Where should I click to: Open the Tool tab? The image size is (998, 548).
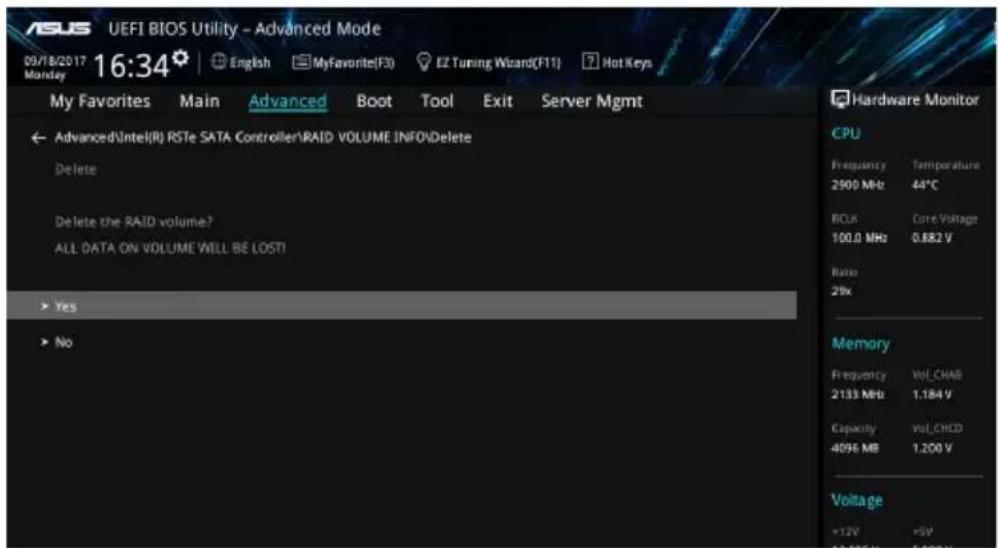coord(437,101)
